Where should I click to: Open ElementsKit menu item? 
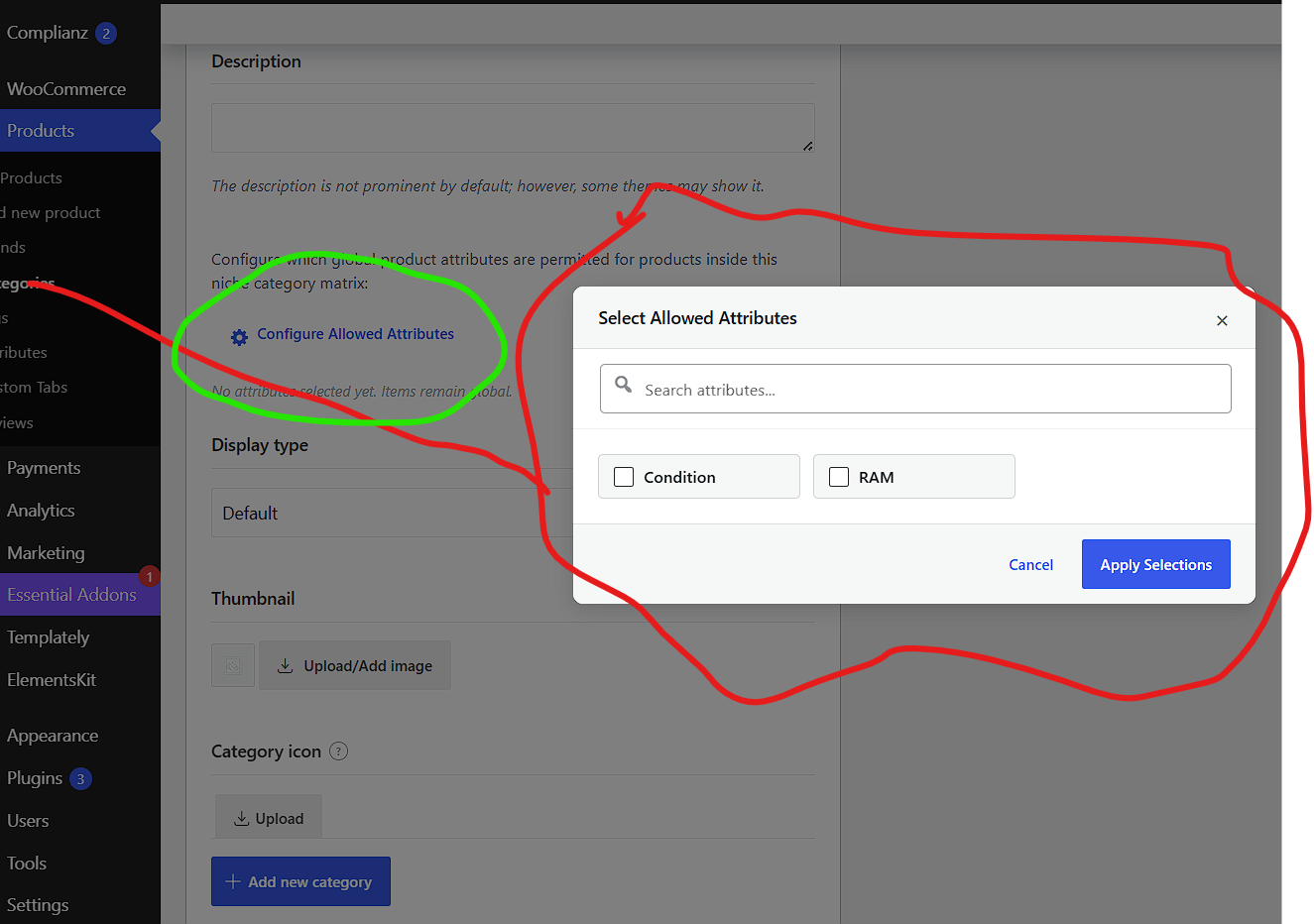[x=52, y=680]
